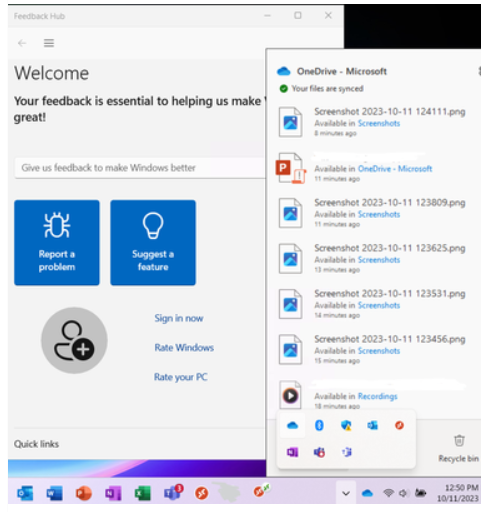Open the Rate Windows link
This screenshot has height=512, width=485.
coord(184,348)
